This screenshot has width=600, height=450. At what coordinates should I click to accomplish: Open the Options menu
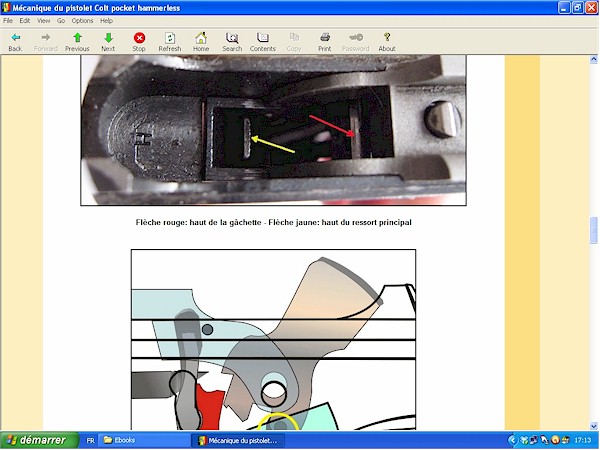(x=82, y=21)
